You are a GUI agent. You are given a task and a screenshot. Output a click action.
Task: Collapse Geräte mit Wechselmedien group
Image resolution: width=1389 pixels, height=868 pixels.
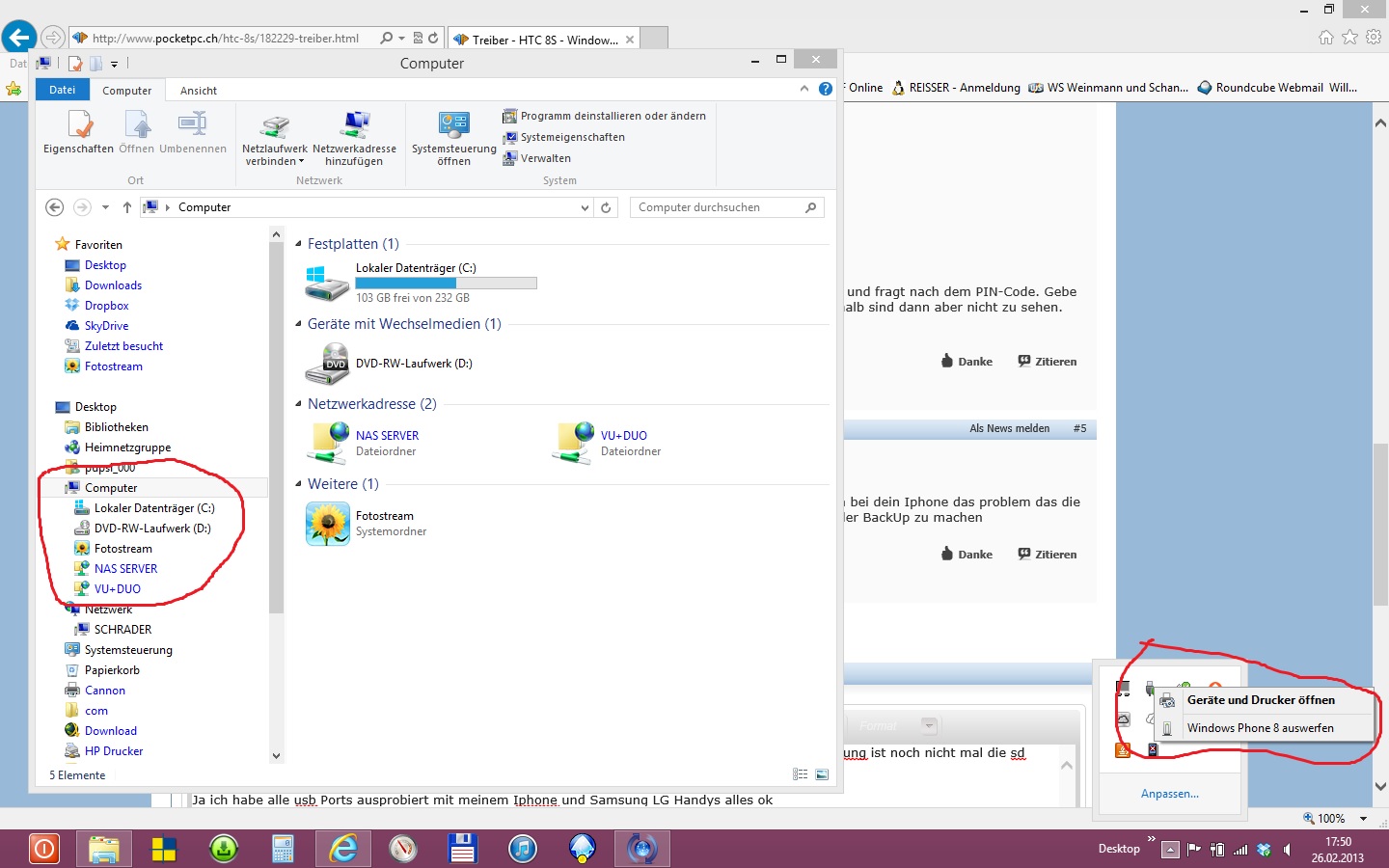(298, 324)
